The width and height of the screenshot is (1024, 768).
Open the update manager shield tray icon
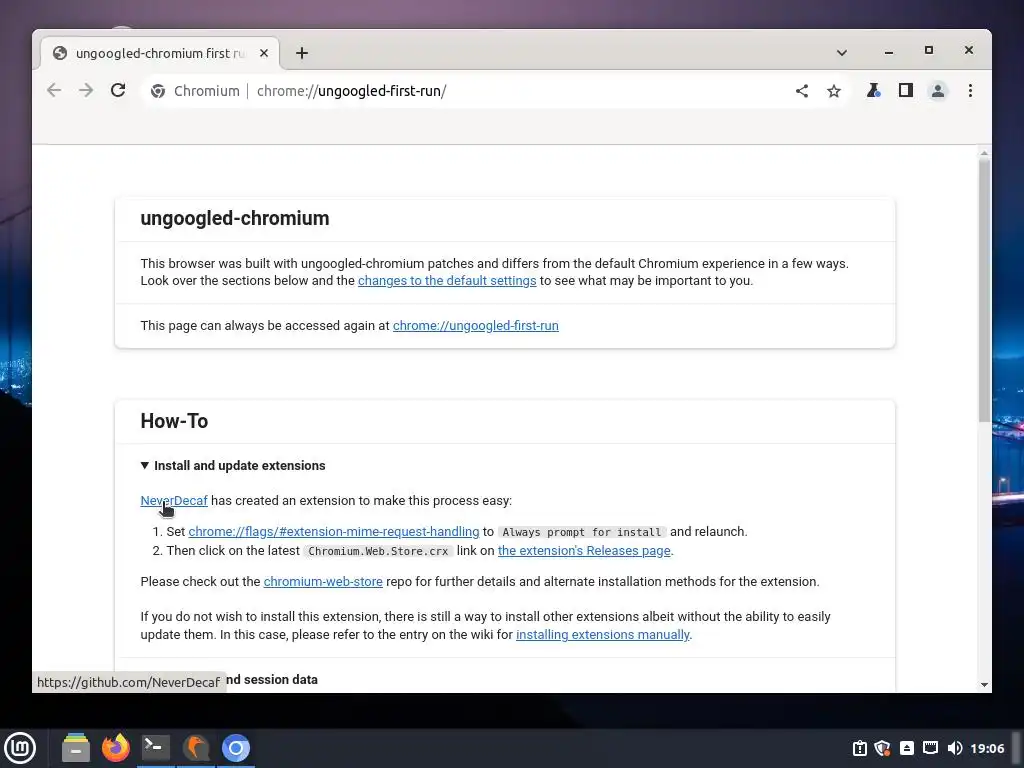882,748
